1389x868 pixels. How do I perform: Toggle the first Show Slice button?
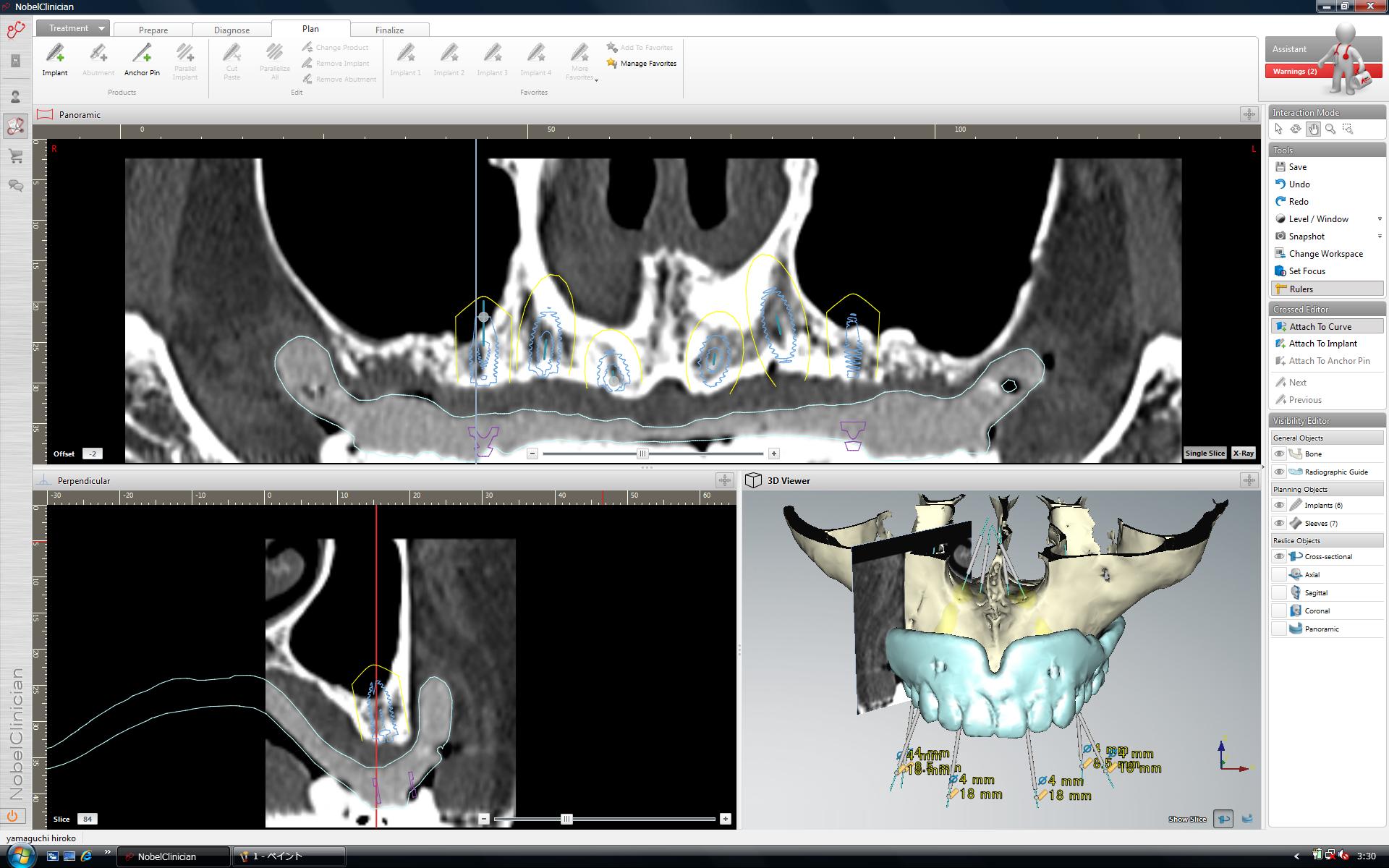coord(1223,819)
